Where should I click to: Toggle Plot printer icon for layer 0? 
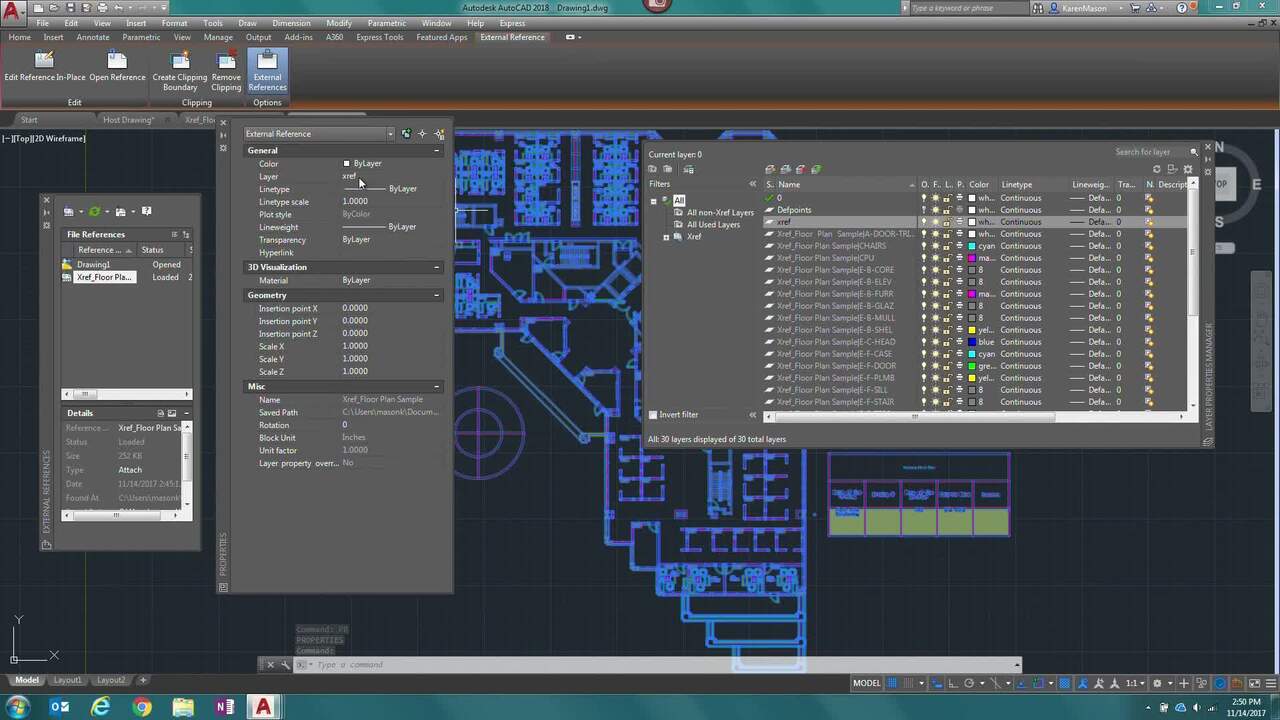(x=960, y=198)
